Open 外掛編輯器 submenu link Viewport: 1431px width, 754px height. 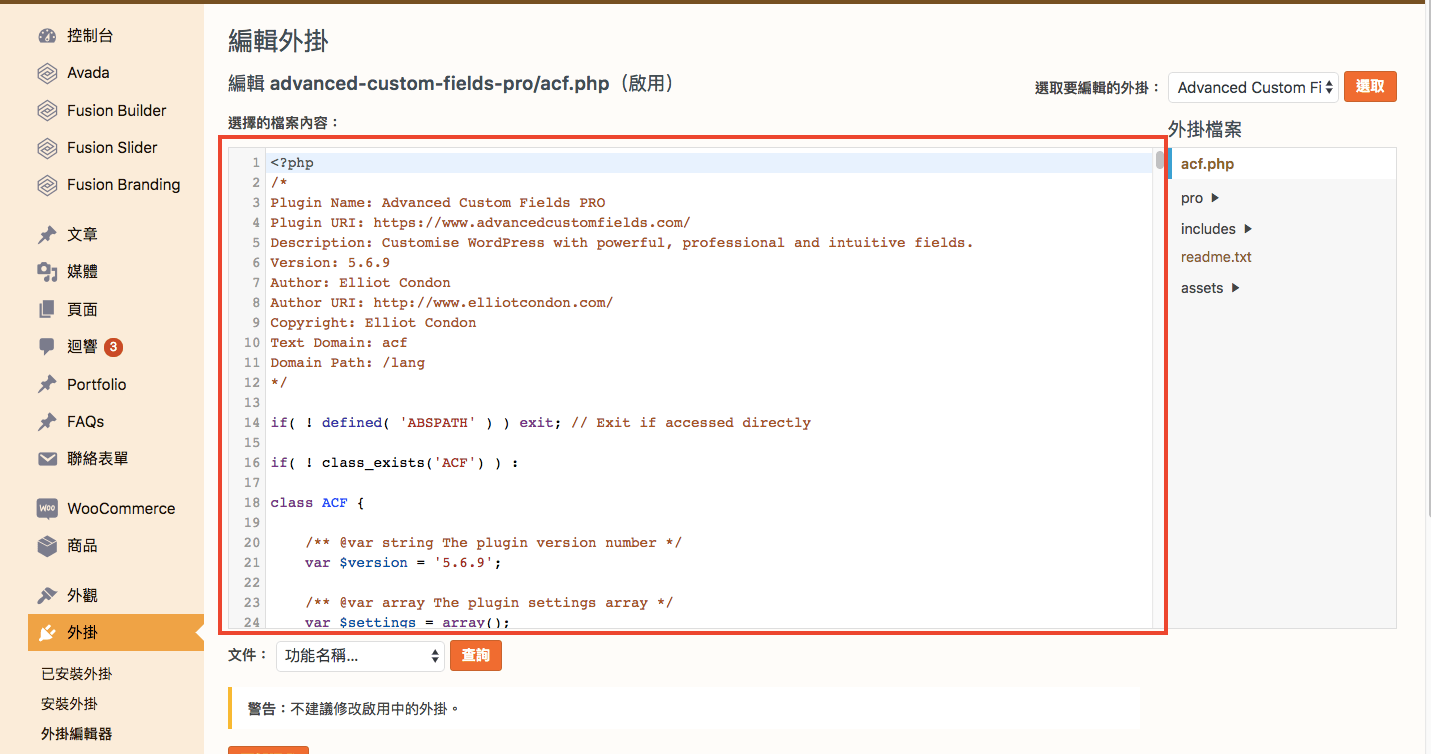click(77, 734)
